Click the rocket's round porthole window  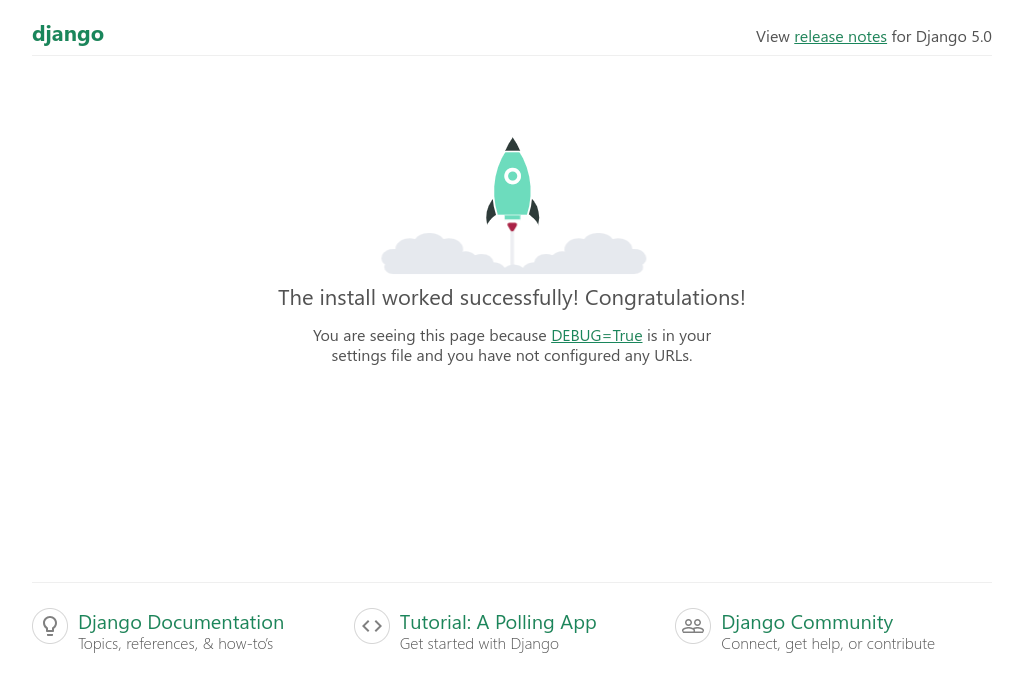pos(512,176)
